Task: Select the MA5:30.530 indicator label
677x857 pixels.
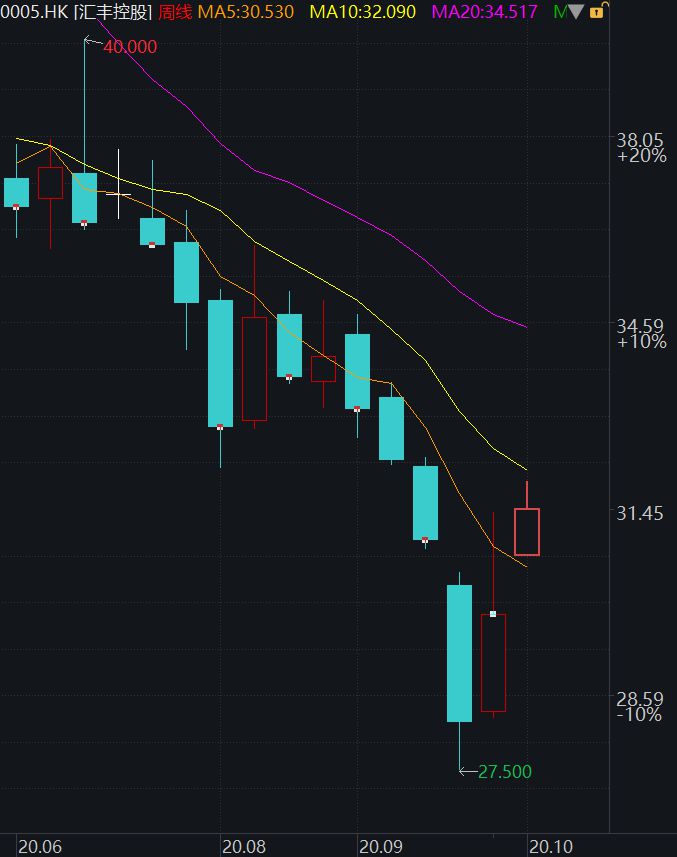Action: click(245, 11)
